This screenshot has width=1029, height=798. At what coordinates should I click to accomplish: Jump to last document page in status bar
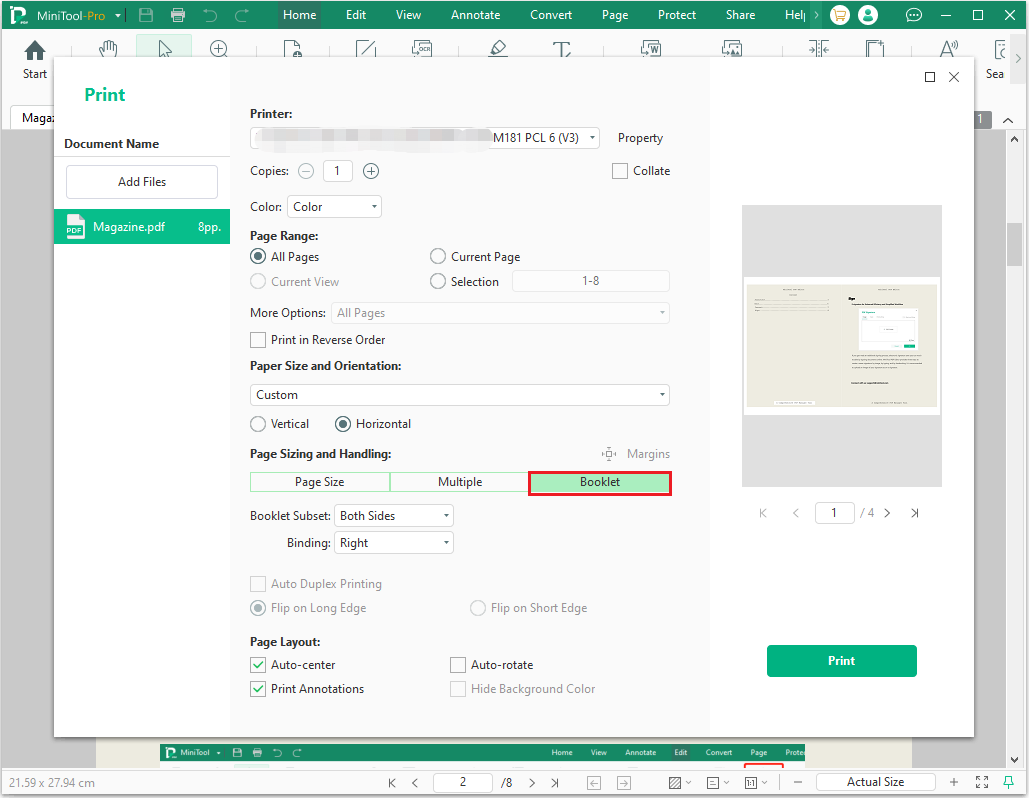tap(555, 782)
